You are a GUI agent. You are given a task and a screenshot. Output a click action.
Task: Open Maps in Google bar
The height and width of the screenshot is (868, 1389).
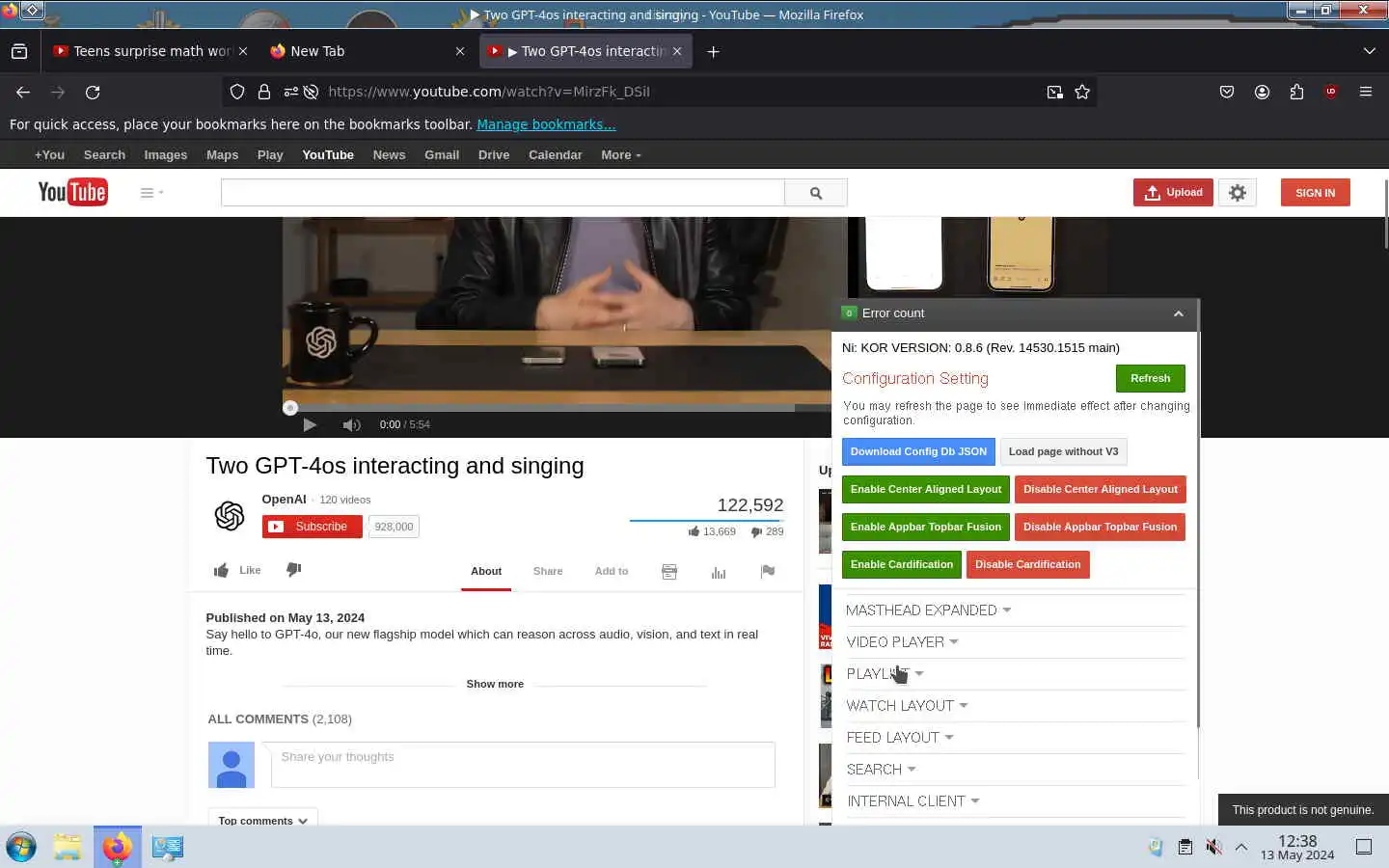coord(222,154)
